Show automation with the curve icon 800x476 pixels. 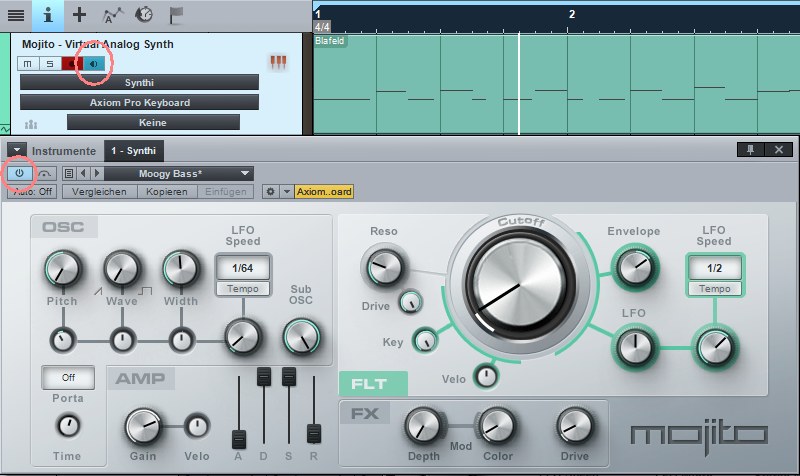click(113, 15)
